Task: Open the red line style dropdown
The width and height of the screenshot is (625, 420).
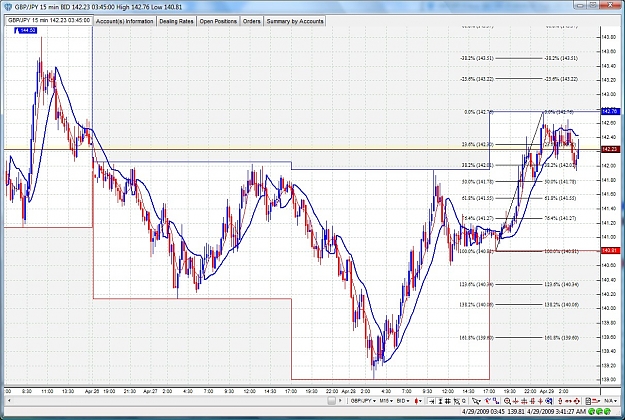Action: tap(596, 401)
